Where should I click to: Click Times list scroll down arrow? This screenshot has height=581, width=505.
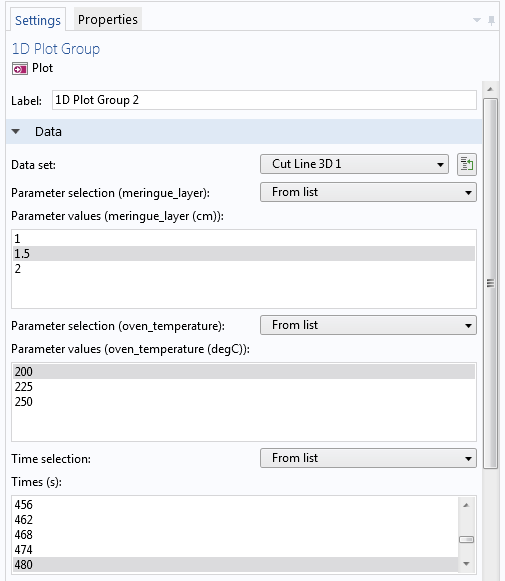(x=466, y=564)
